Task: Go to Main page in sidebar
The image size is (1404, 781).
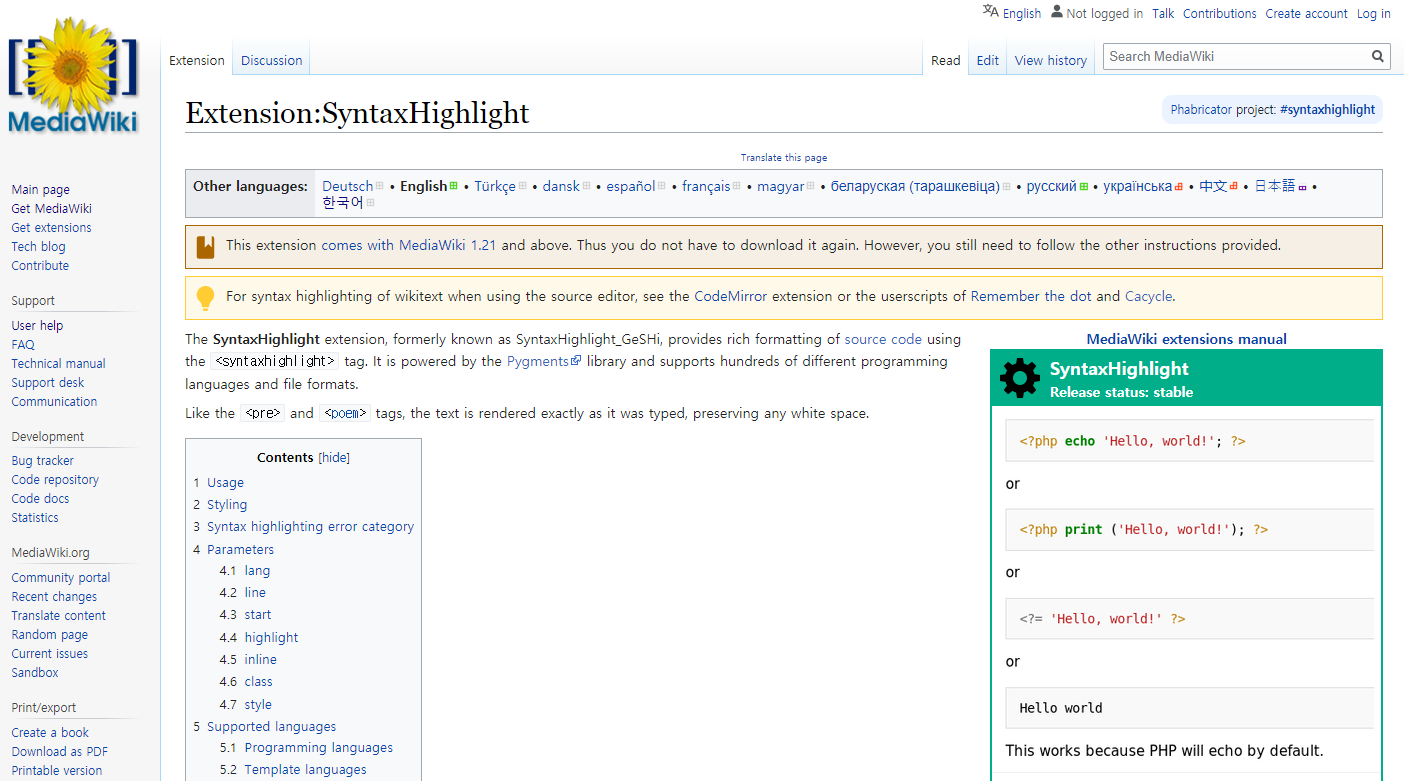Action: 41,190
